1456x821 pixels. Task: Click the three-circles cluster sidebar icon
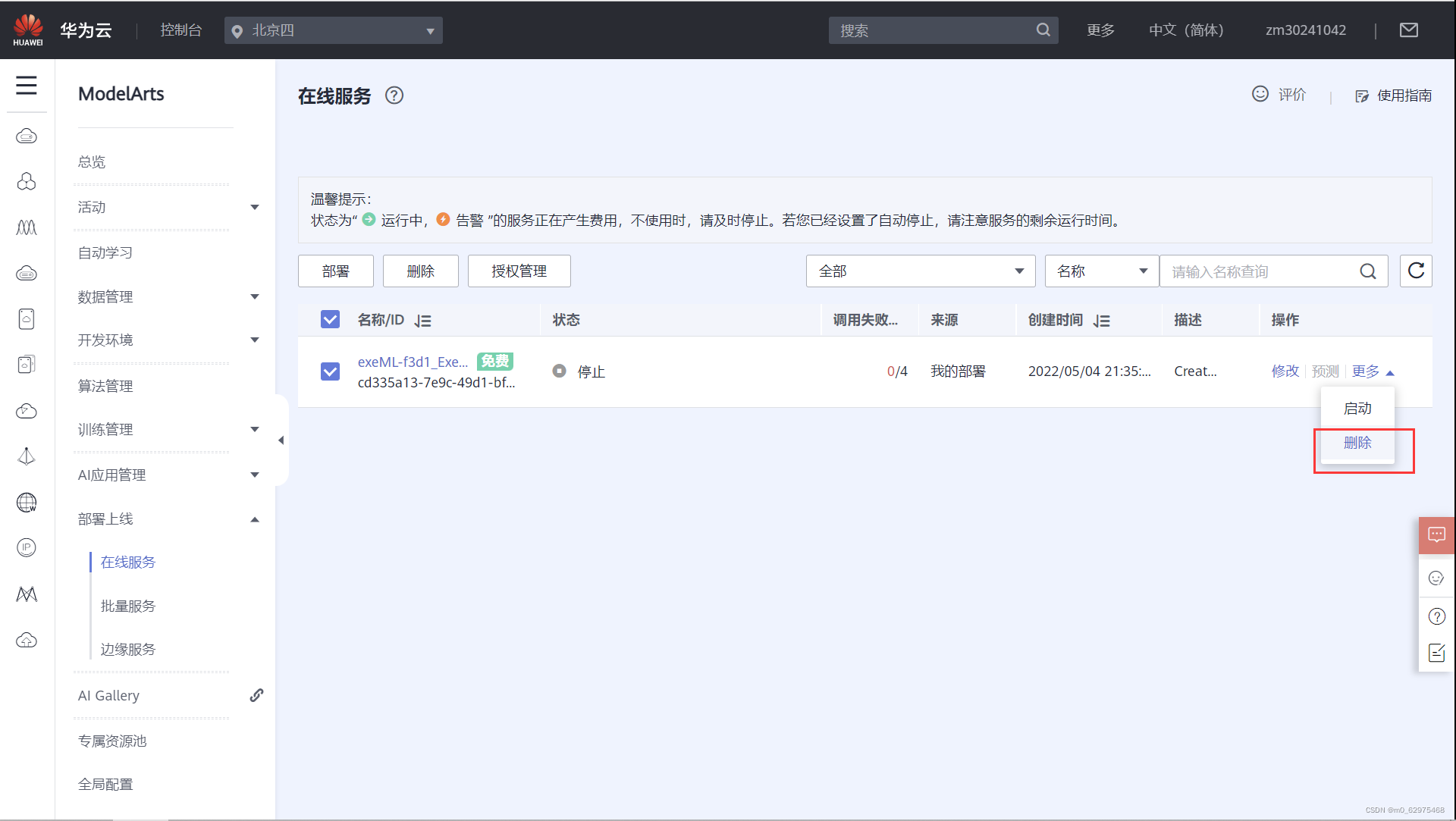click(27, 182)
